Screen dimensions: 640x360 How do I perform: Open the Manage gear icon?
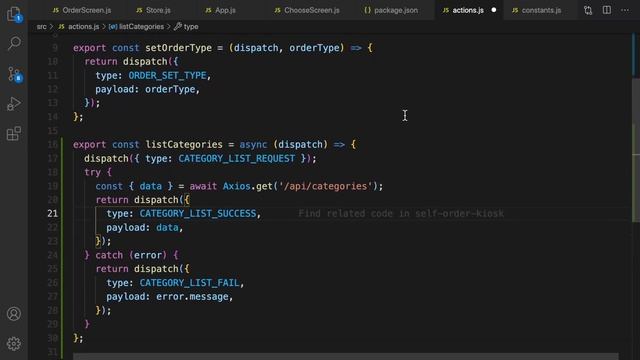coord(14,344)
